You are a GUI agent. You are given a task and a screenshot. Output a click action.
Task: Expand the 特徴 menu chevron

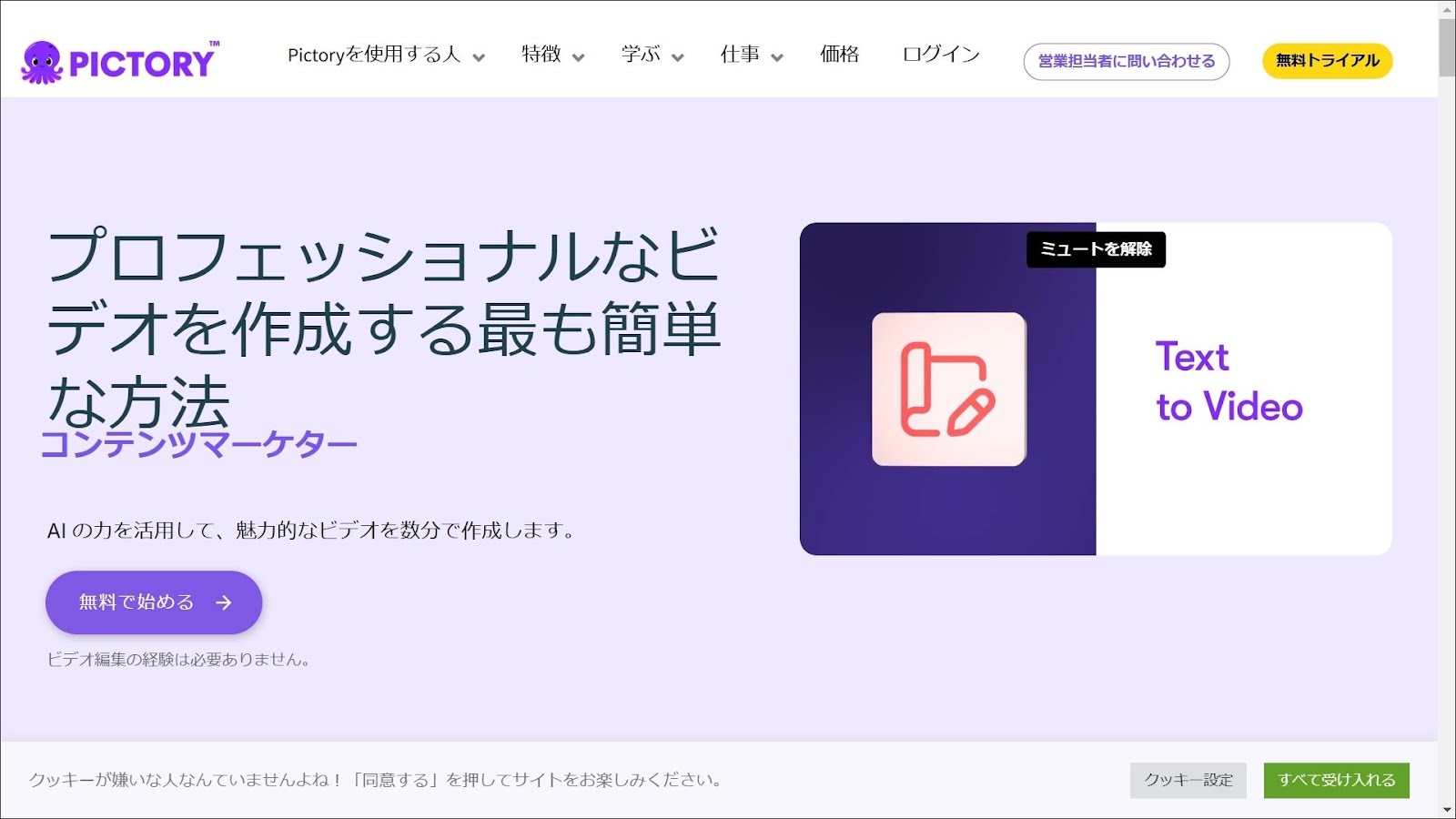click(x=578, y=57)
